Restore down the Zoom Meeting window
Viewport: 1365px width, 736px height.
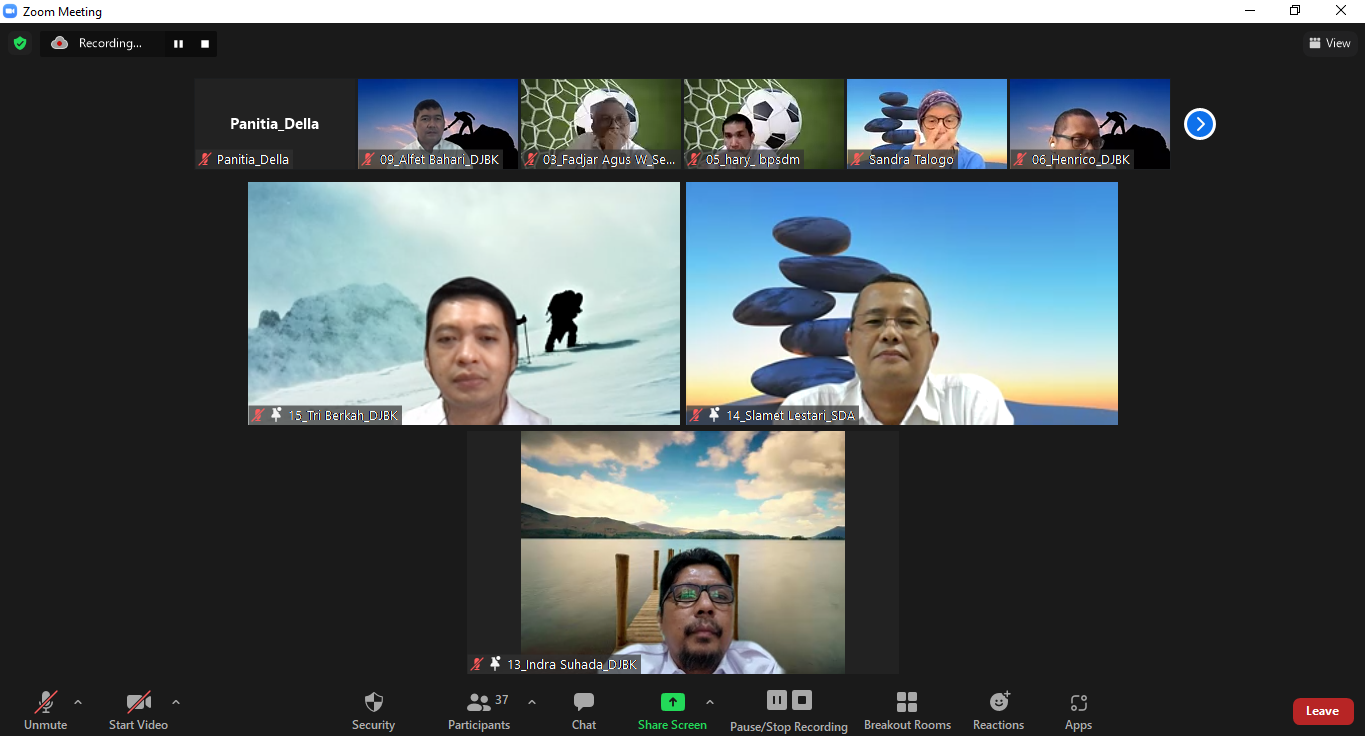(1295, 11)
